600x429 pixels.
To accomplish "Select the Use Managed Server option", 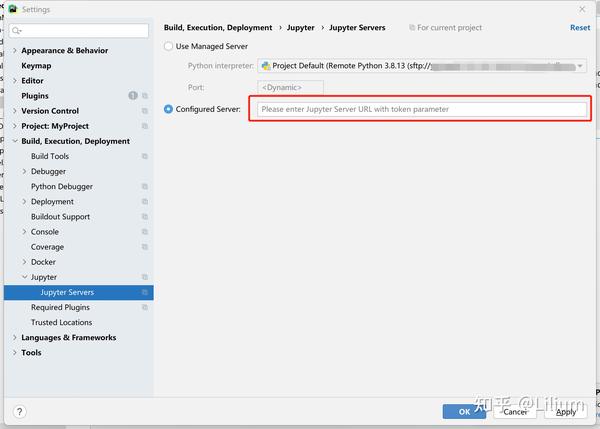I will tap(168, 47).
